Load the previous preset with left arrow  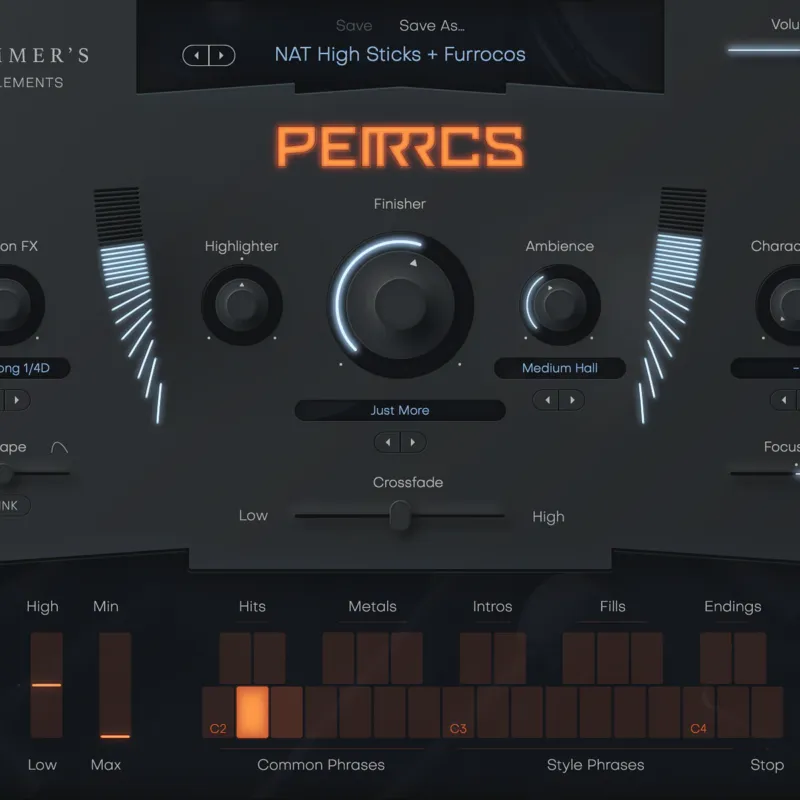tap(196, 56)
